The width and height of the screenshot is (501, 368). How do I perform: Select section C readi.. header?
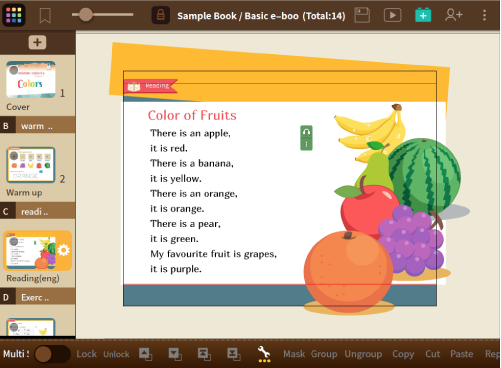(37, 212)
